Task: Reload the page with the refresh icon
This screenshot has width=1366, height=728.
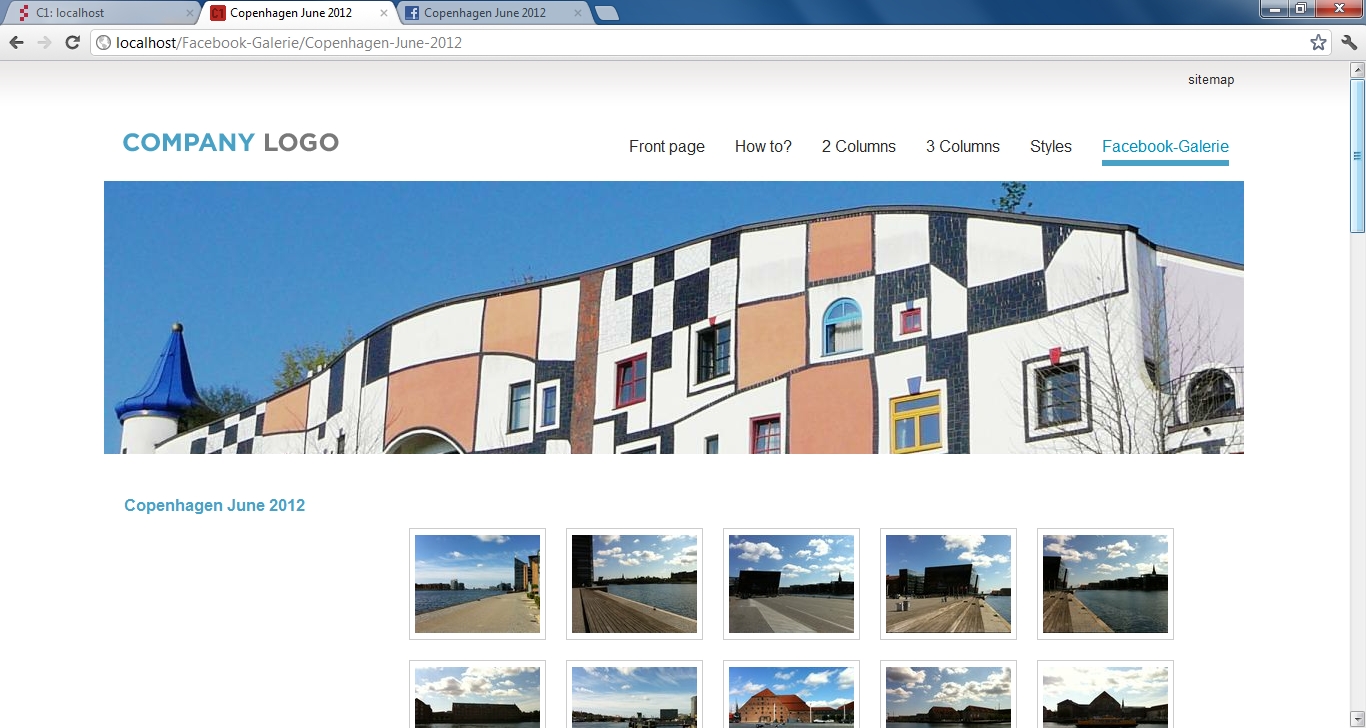Action: click(72, 42)
